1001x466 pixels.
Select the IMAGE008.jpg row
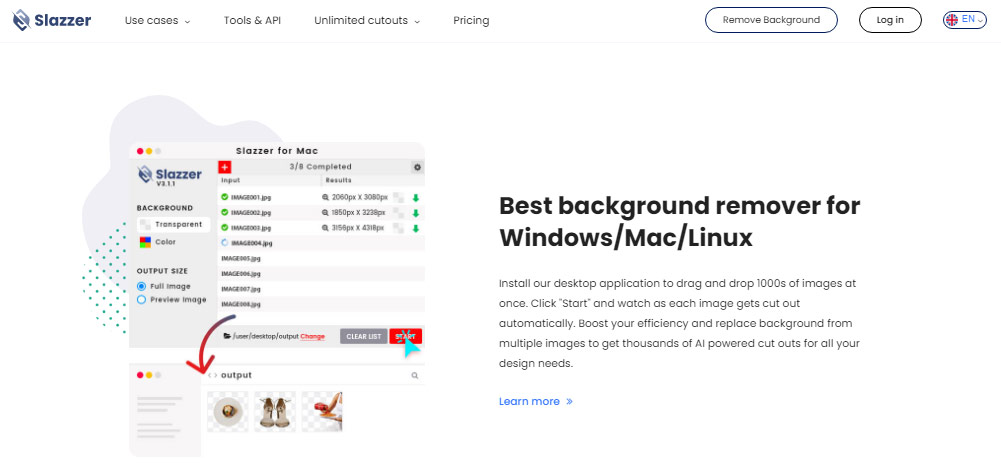pos(321,304)
